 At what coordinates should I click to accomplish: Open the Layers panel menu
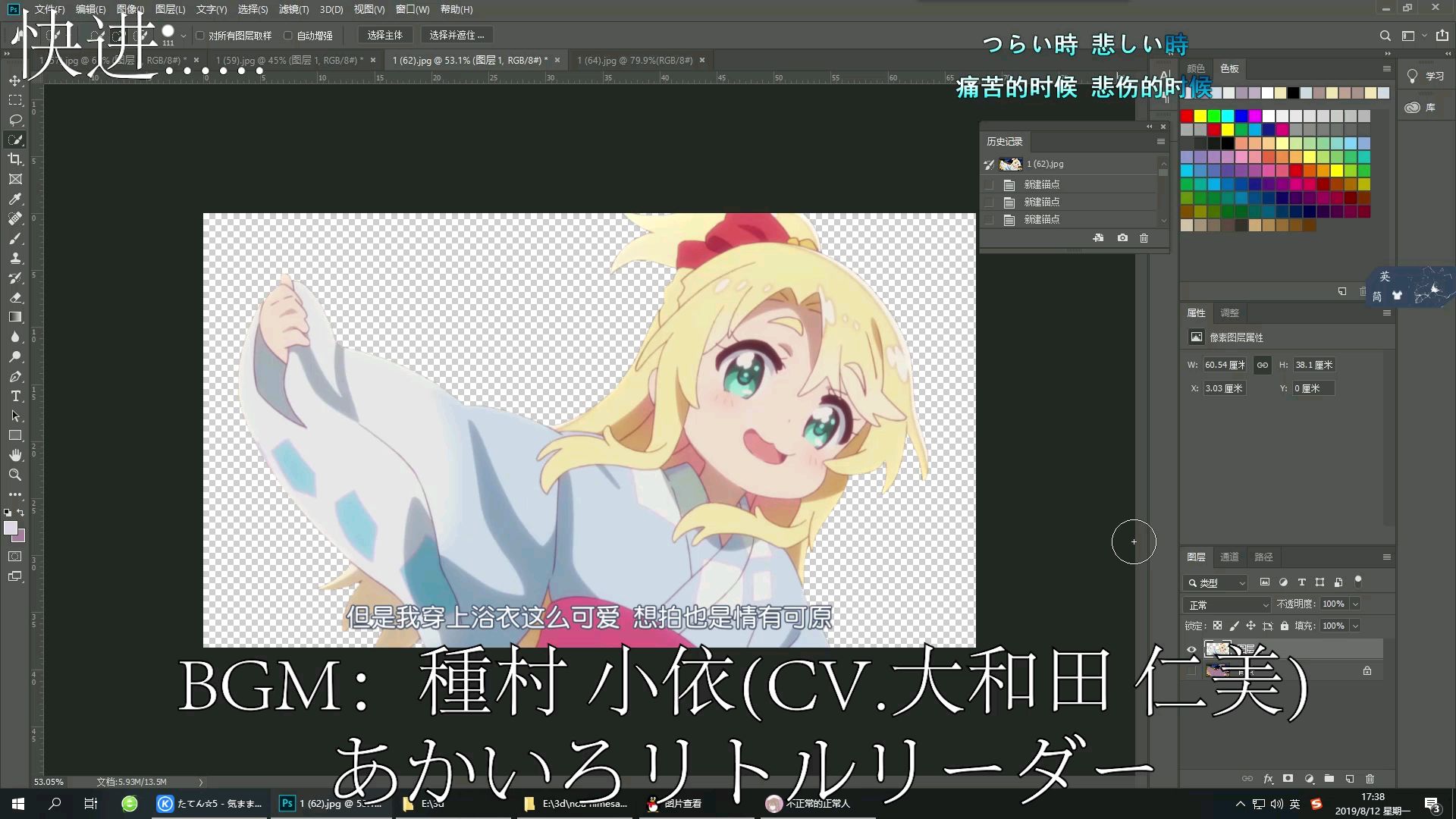pos(1386,557)
